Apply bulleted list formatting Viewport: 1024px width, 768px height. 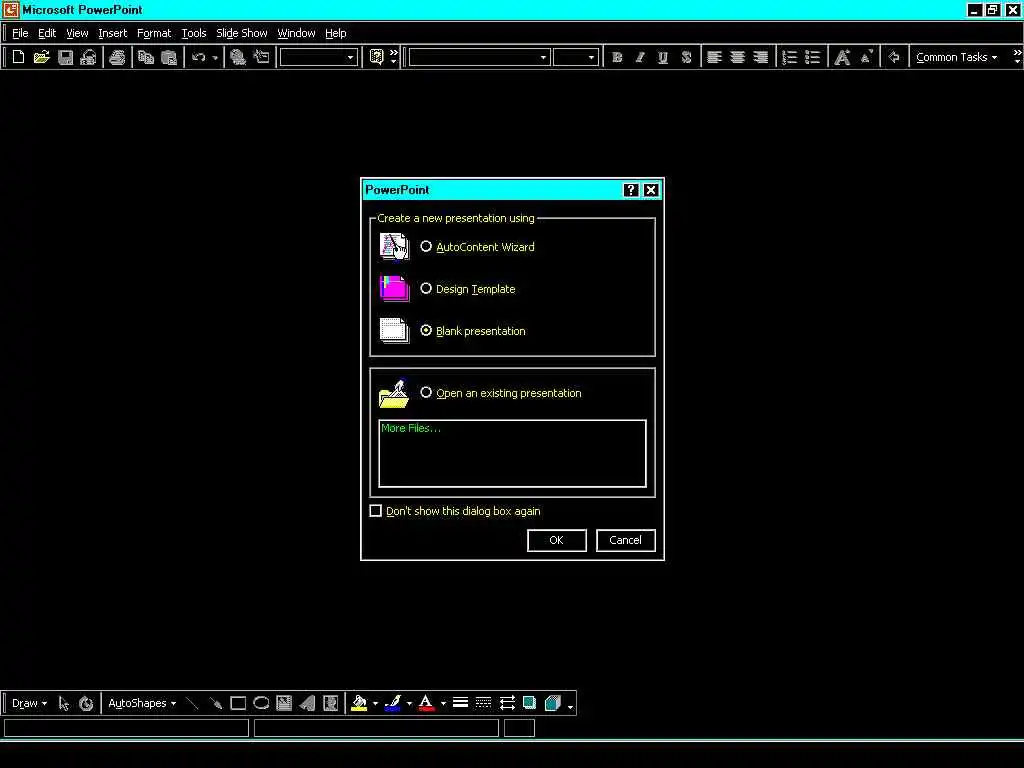(x=812, y=57)
